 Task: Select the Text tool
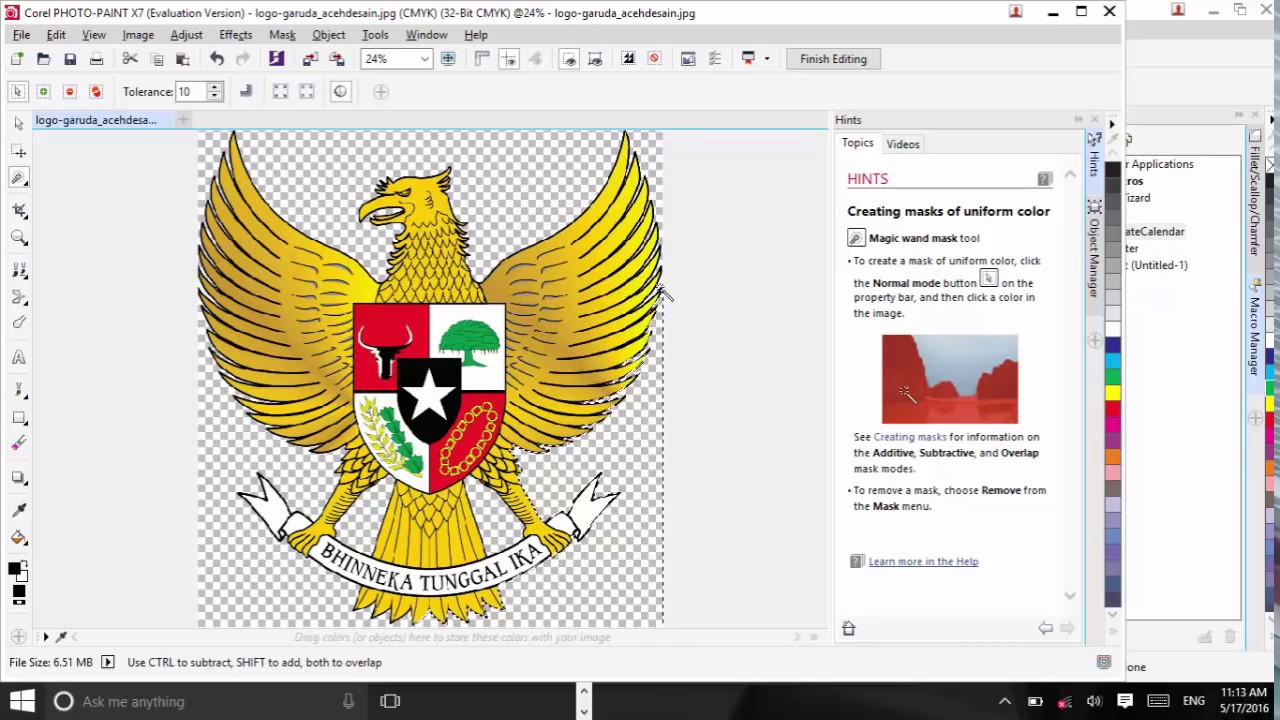18,357
